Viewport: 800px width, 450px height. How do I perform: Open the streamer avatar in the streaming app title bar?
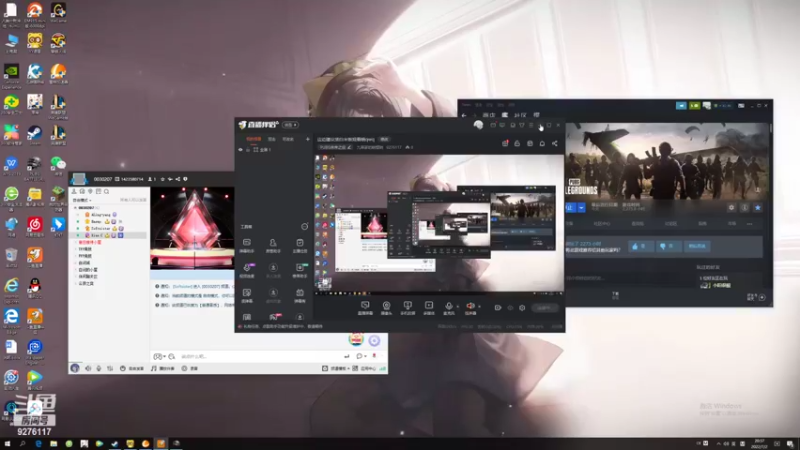click(478, 125)
